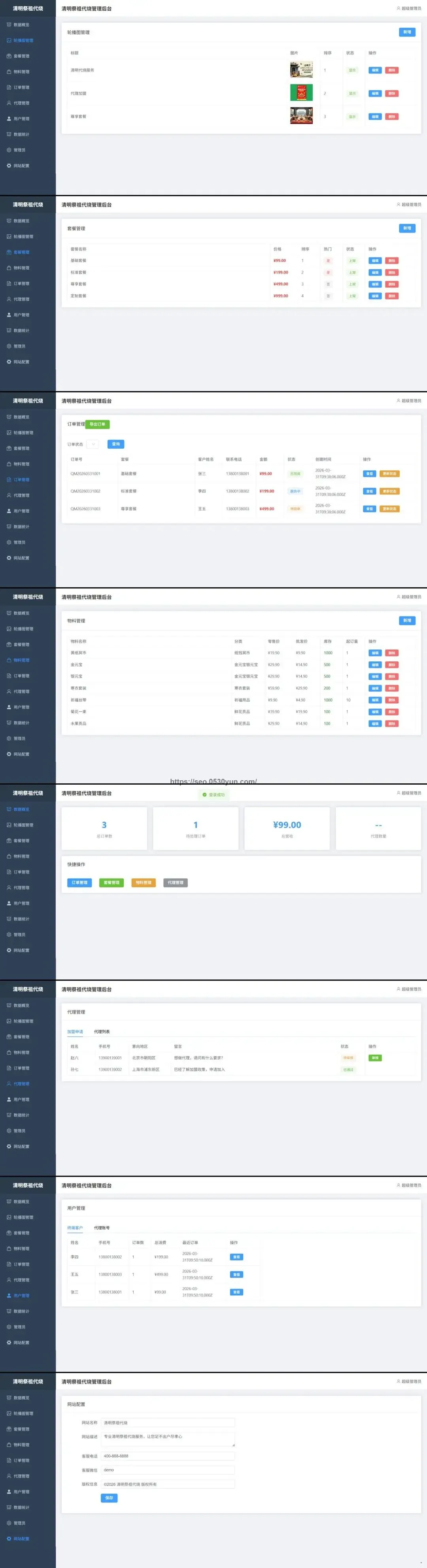Switch to the 终端客户 tab
This screenshot has width=427, height=1568.
75,1228
